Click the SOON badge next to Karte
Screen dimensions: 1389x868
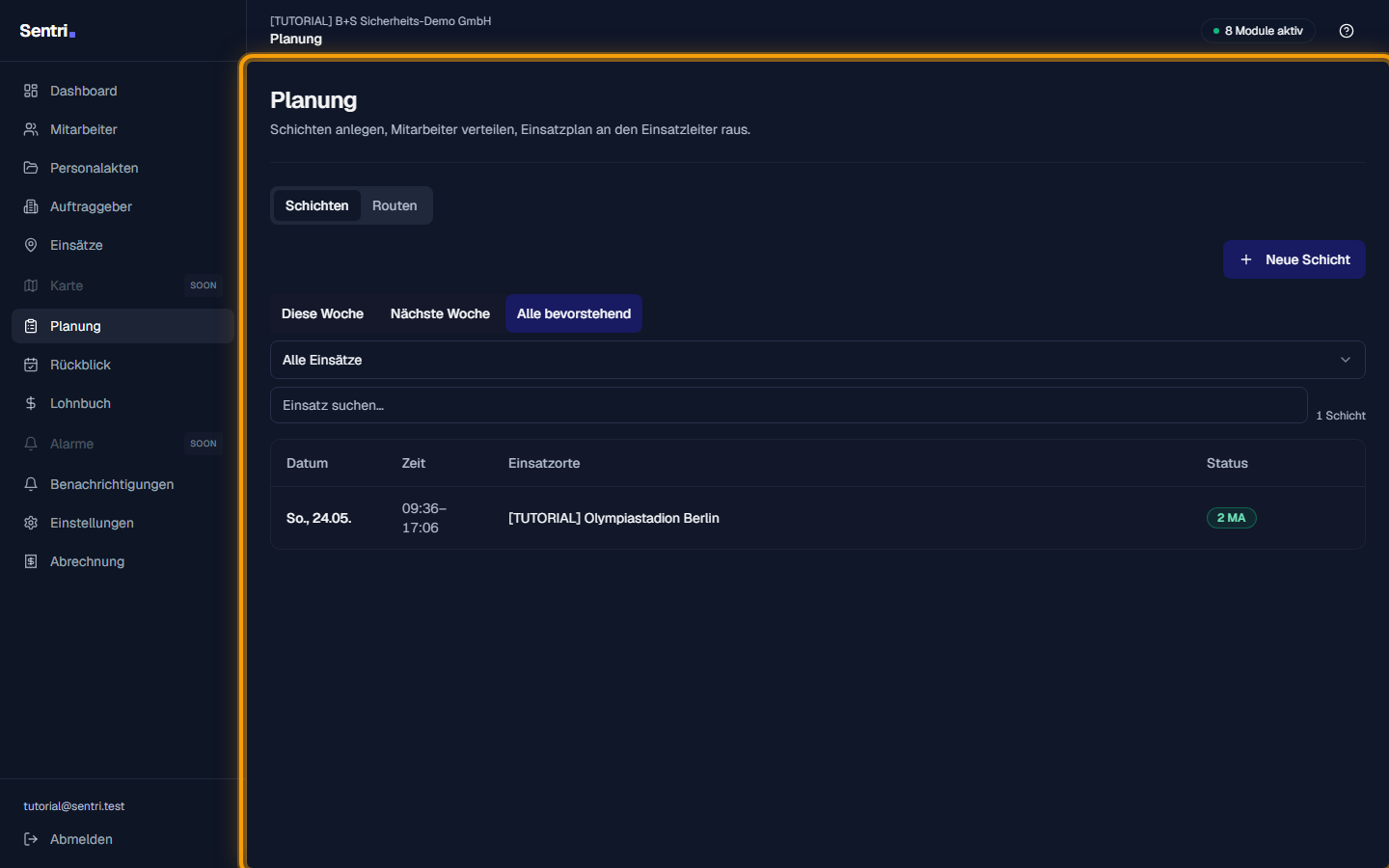click(204, 285)
